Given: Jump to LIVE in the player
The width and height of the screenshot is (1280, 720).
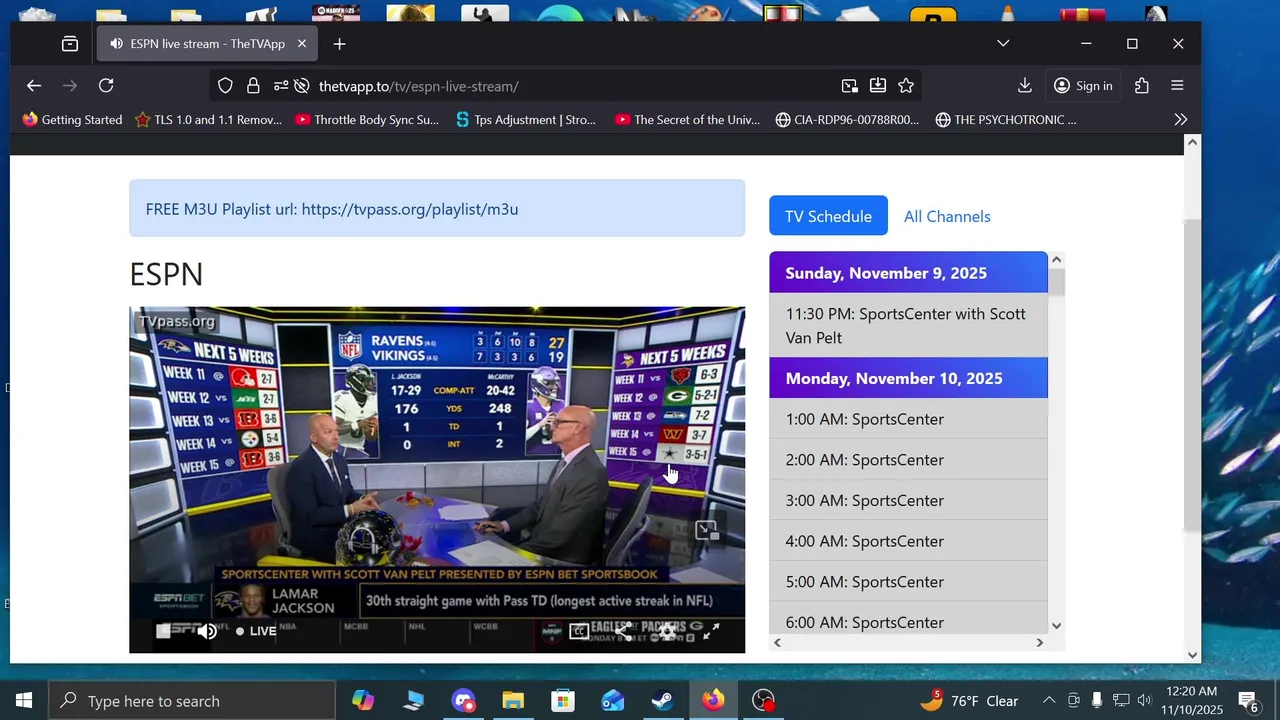Looking at the screenshot, I should point(256,631).
